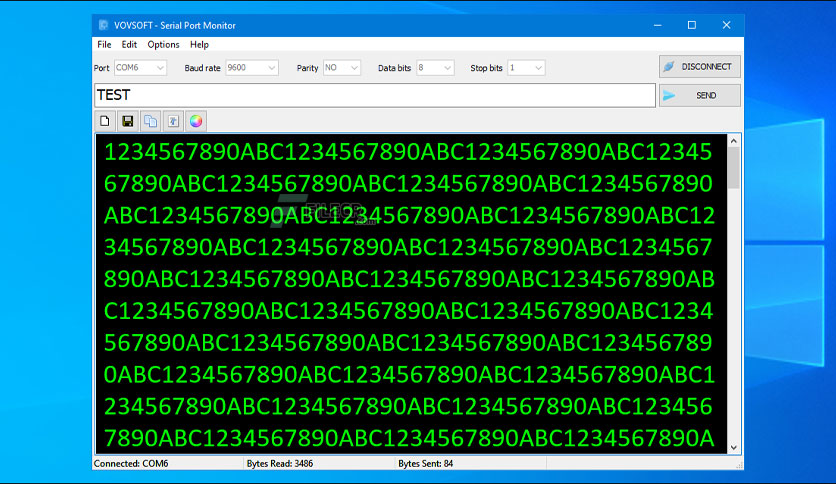Image resolution: width=836 pixels, height=484 pixels.
Task: Click the scrollbar up arrow
Action: click(734, 141)
